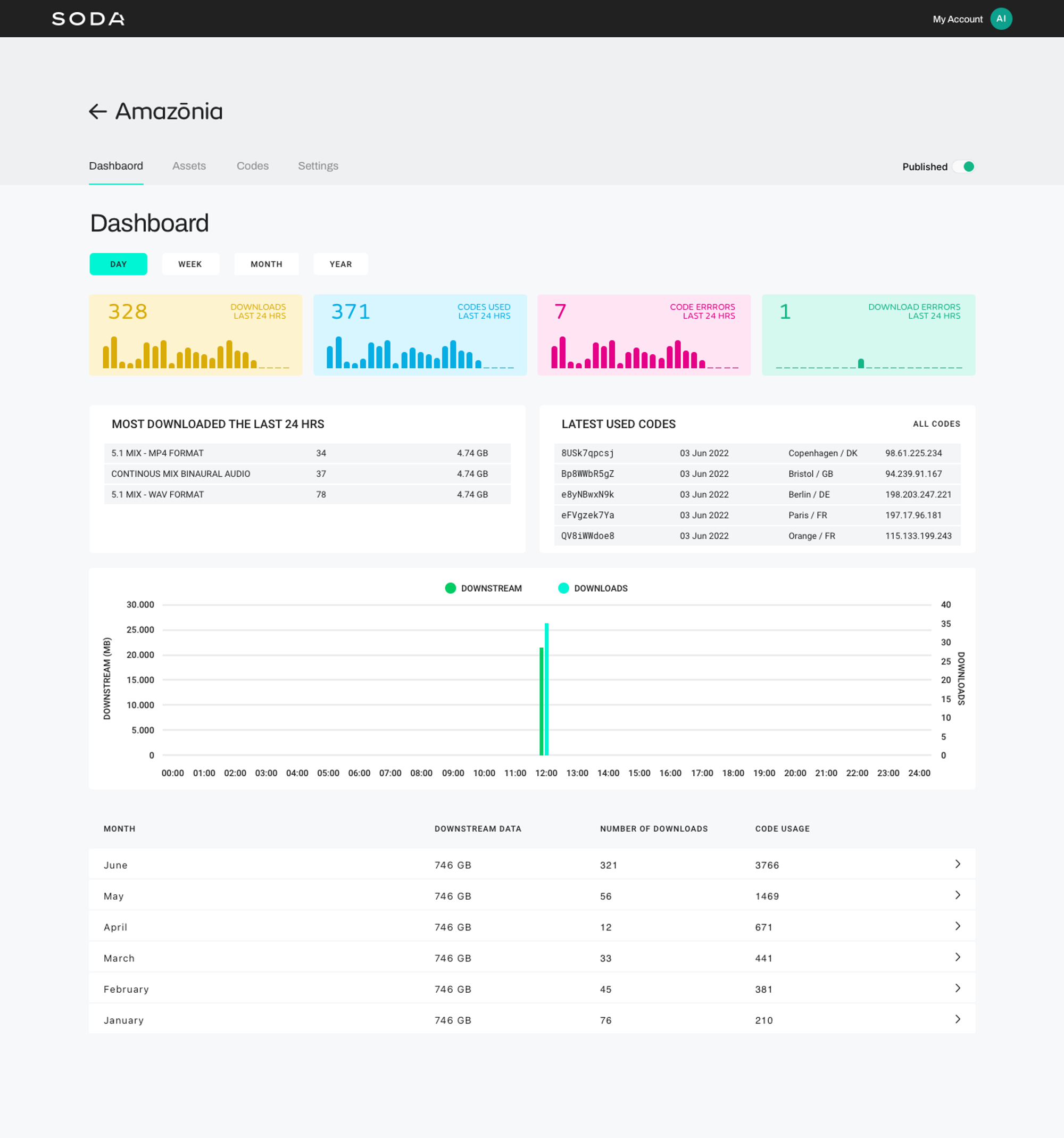The height and width of the screenshot is (1138, 1064).
Task: Click code QV8iWWdoe8
Action: (587, 535)
